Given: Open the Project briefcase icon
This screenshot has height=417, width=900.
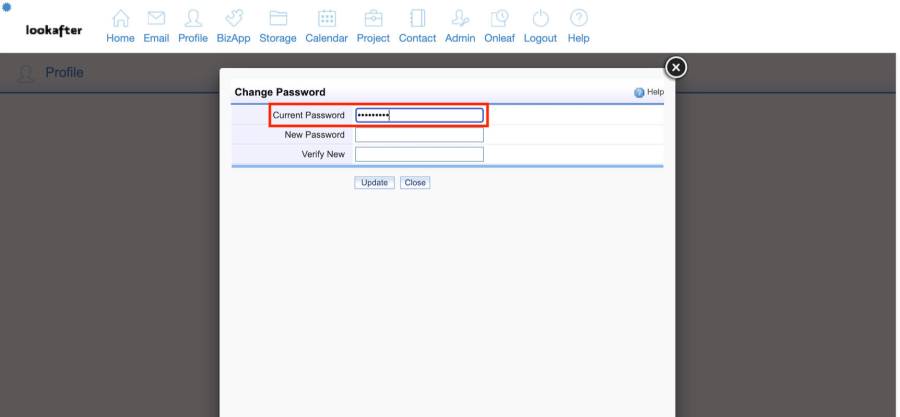Looking at the screenshot, I should [x=373, y=19].
